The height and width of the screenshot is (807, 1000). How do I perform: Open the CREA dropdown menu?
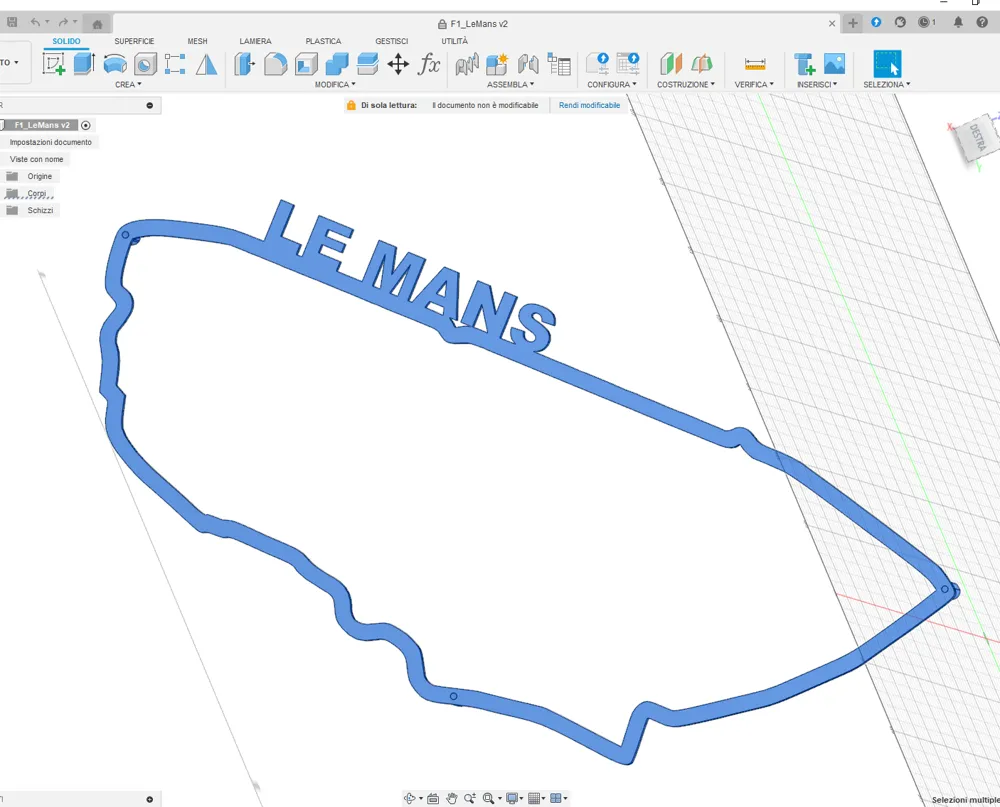tap(128, 84)
